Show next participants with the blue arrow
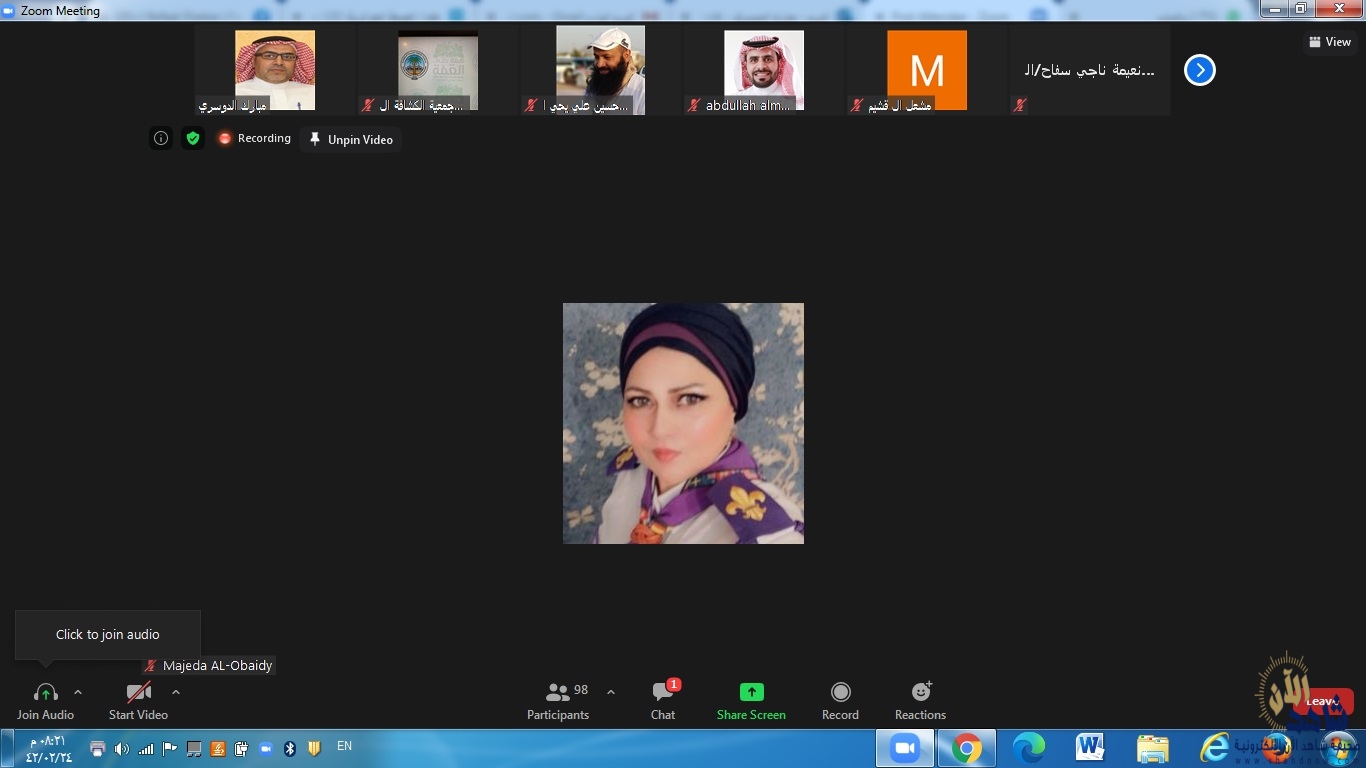 [1199, 70]
